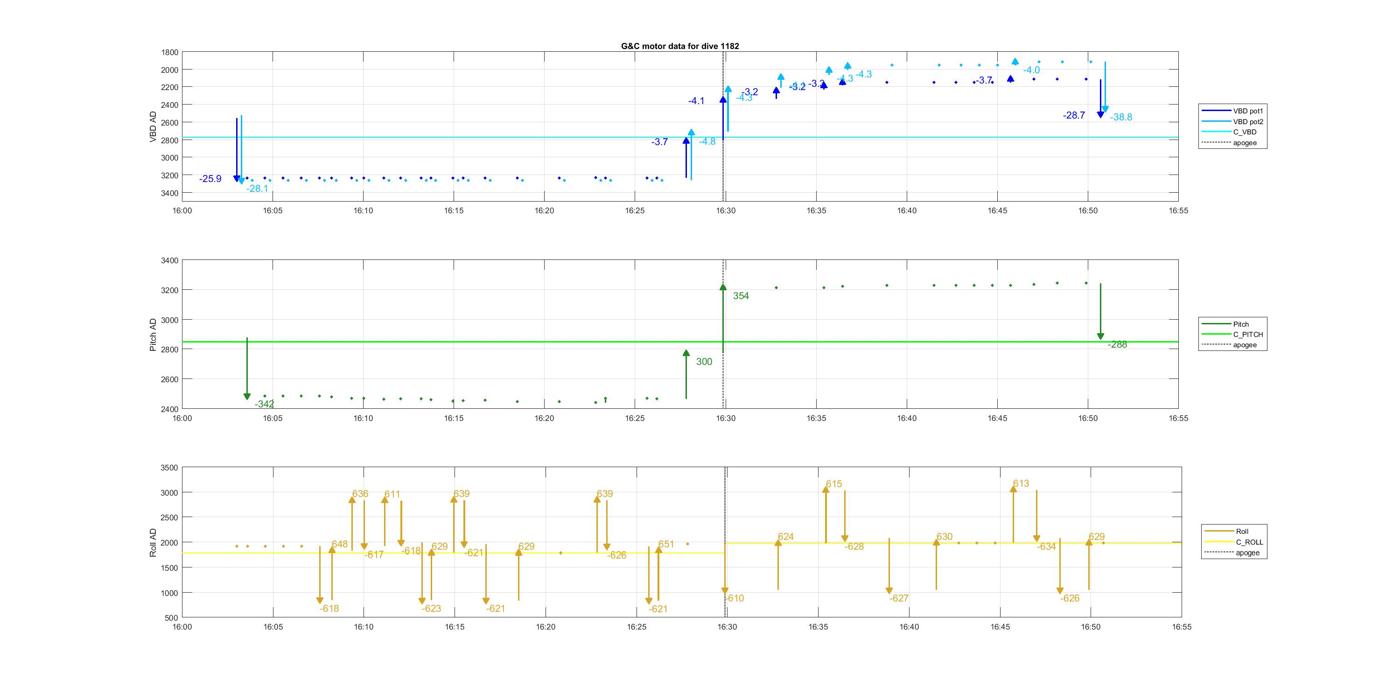The width and height of the screenshot is (1400, 693).
Task: Click the "Roll AD" y-axis label
Action: click(x=153, y=542)
